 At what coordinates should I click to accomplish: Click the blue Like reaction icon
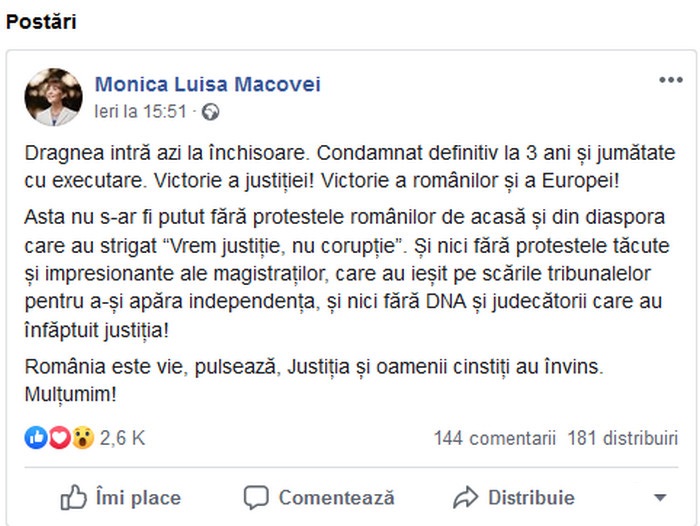pyautogui.click(x=36, y=437)
